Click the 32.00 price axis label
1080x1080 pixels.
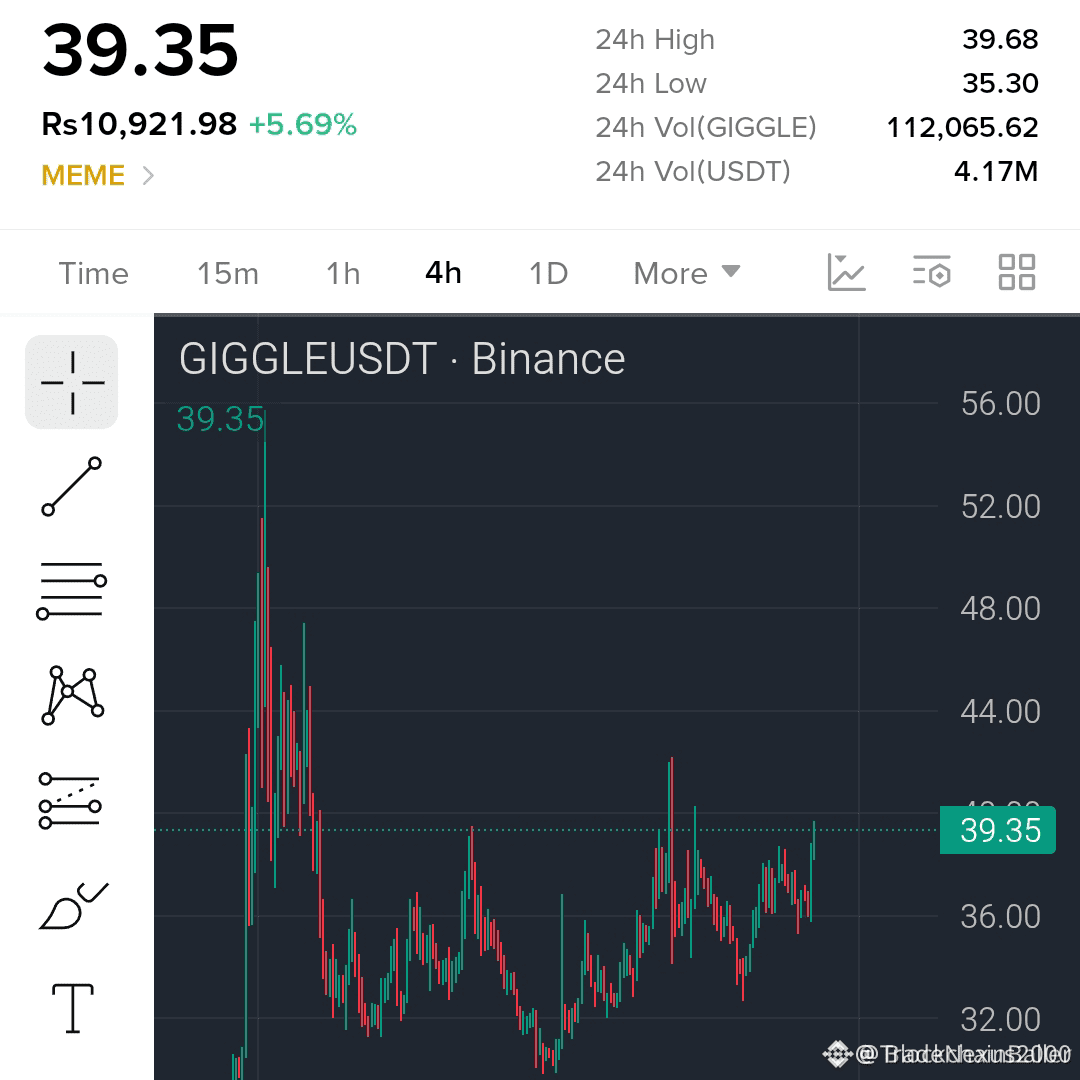click(x=1001, y=1020)
